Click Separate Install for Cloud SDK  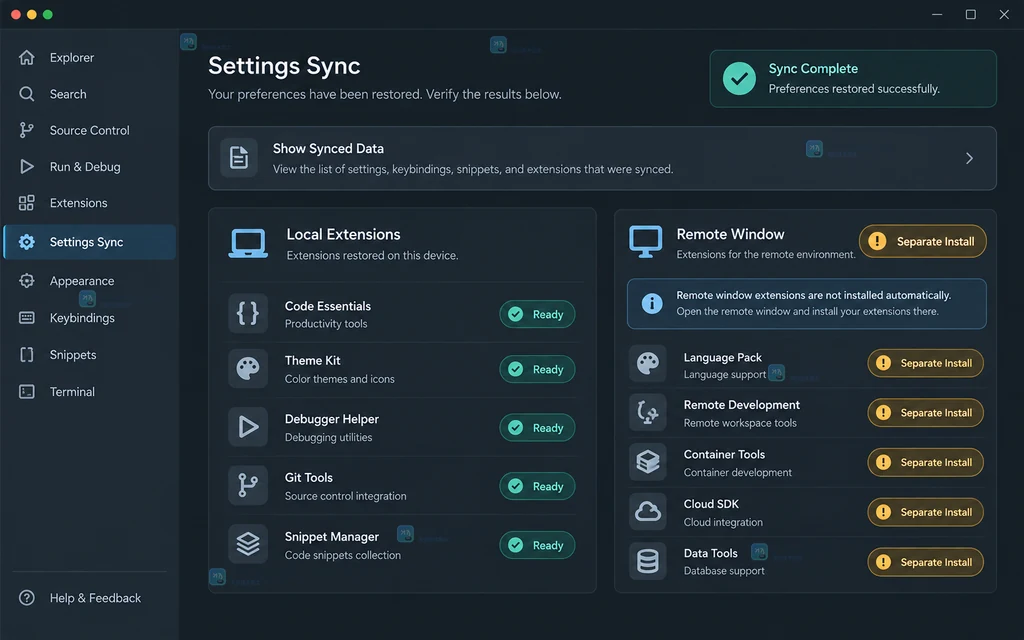925,512
